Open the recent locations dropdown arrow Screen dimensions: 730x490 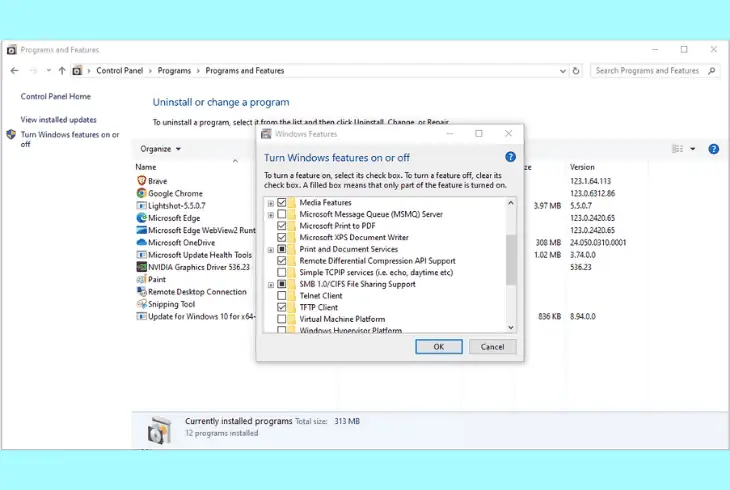pyautogui.click(x=48, y=71)
